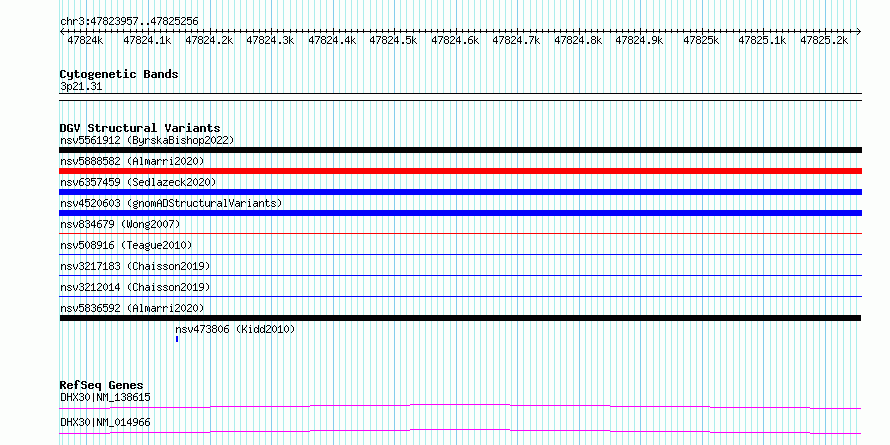
Task: Click the black bar for nsv5836592
Action: (x=460, y=318)
